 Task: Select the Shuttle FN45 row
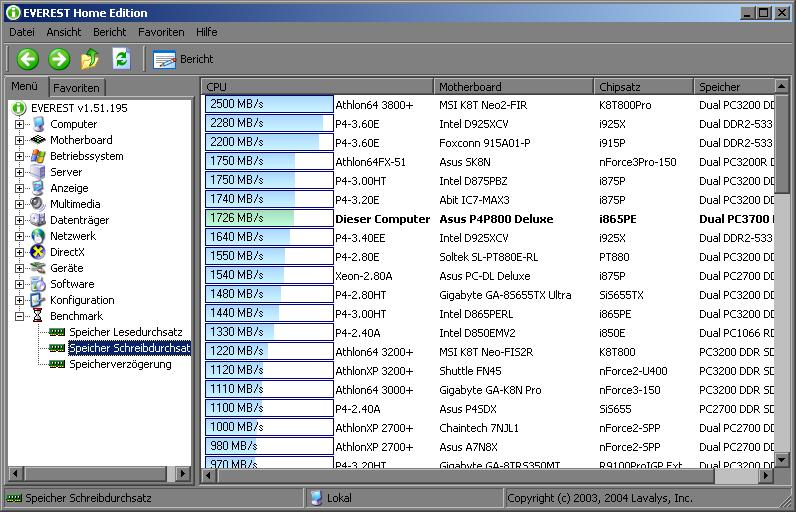489,371
